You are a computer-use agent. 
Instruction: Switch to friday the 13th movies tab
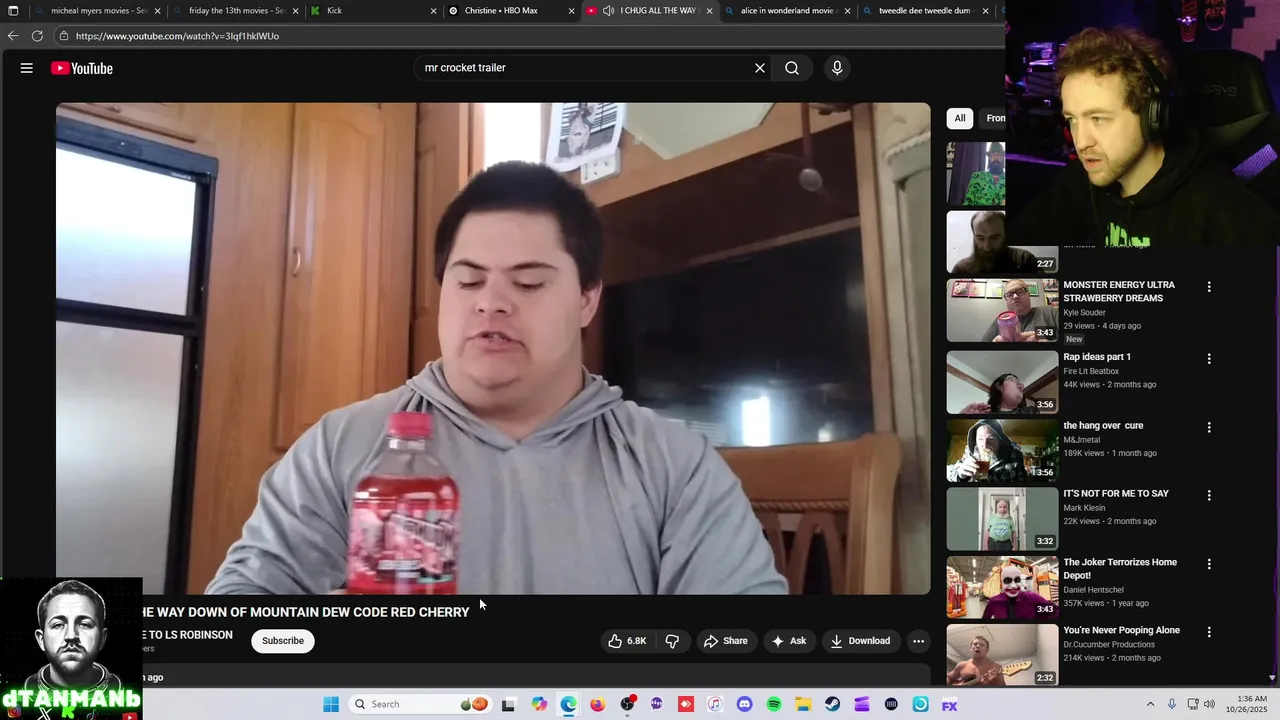(236, 11)
